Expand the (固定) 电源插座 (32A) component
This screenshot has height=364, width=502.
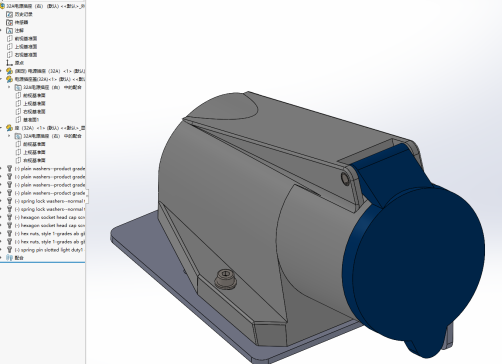[1, 71]
